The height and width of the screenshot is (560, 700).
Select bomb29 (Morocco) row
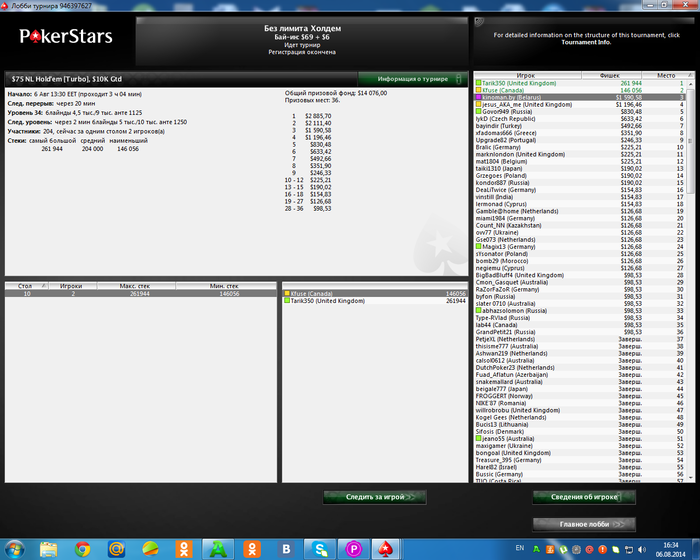point(580,261)
